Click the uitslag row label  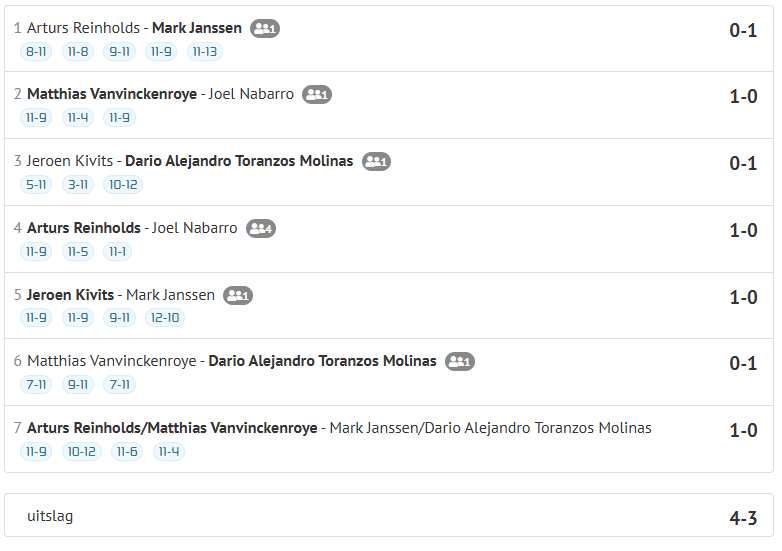(x=50, y=517)
